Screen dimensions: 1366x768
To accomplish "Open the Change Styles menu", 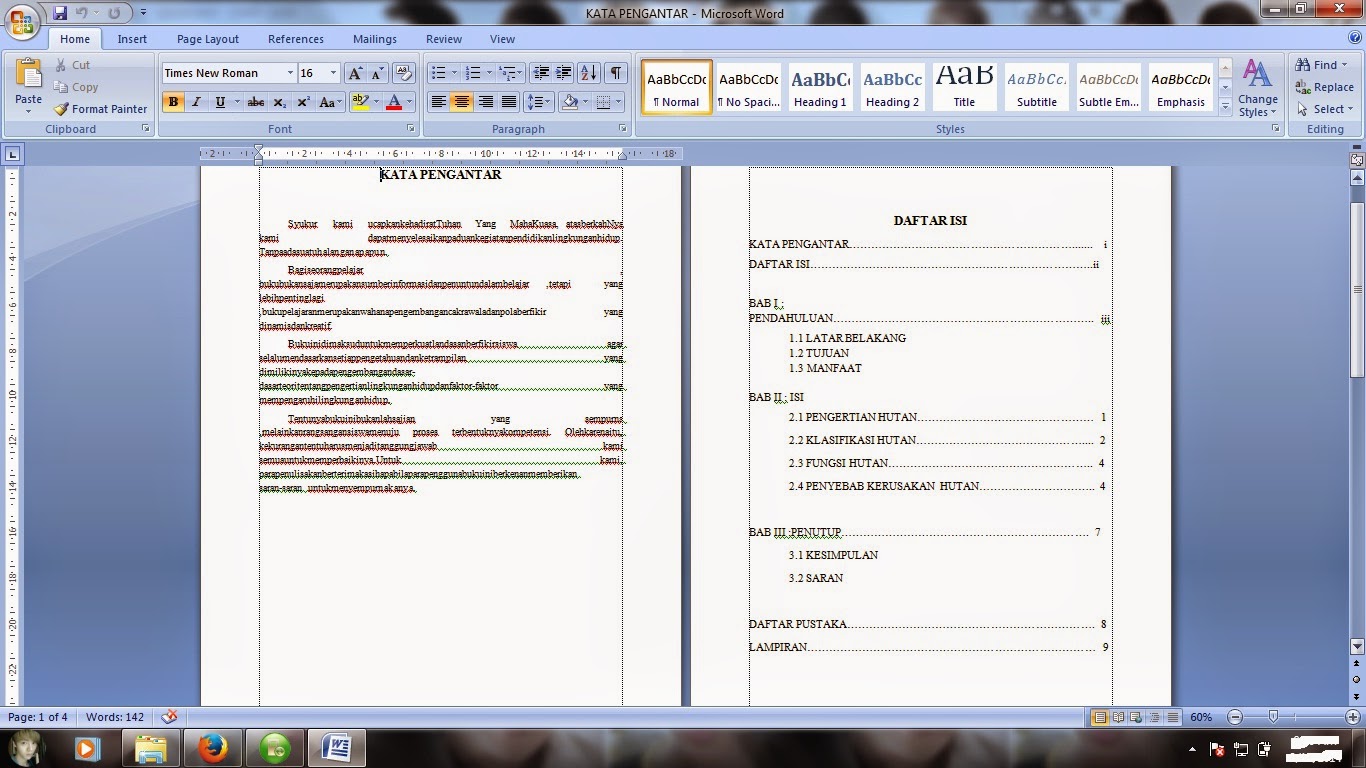I will [x=1257, y=88].
